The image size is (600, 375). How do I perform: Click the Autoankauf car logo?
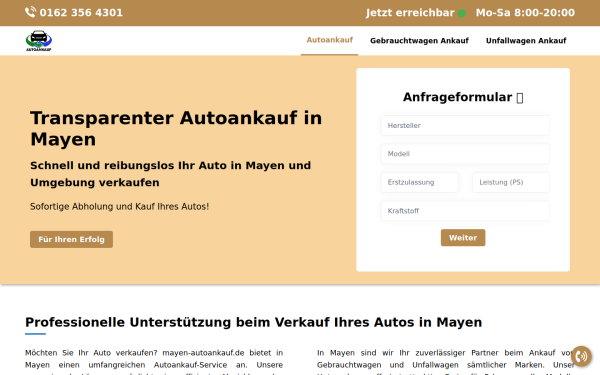pyautogui.click(x=39, y=41)
